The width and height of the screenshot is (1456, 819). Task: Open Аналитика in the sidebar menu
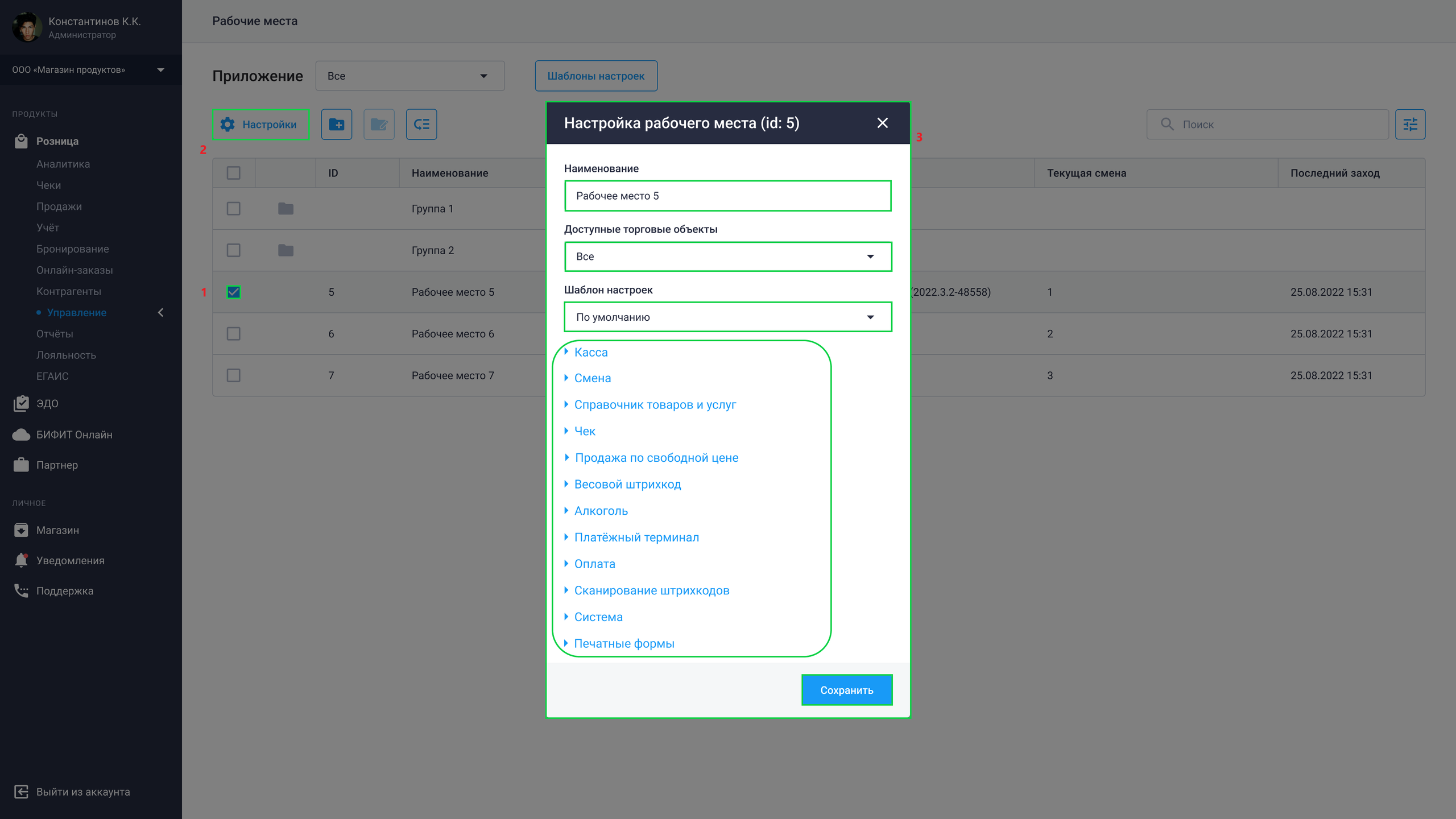63,164
